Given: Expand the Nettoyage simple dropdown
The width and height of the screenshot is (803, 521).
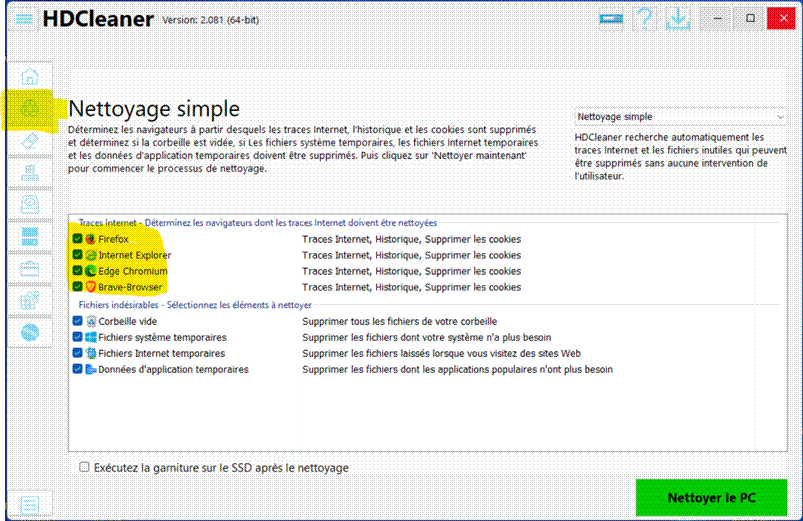Looking at the screenshot, I should (x=680, y=117).
